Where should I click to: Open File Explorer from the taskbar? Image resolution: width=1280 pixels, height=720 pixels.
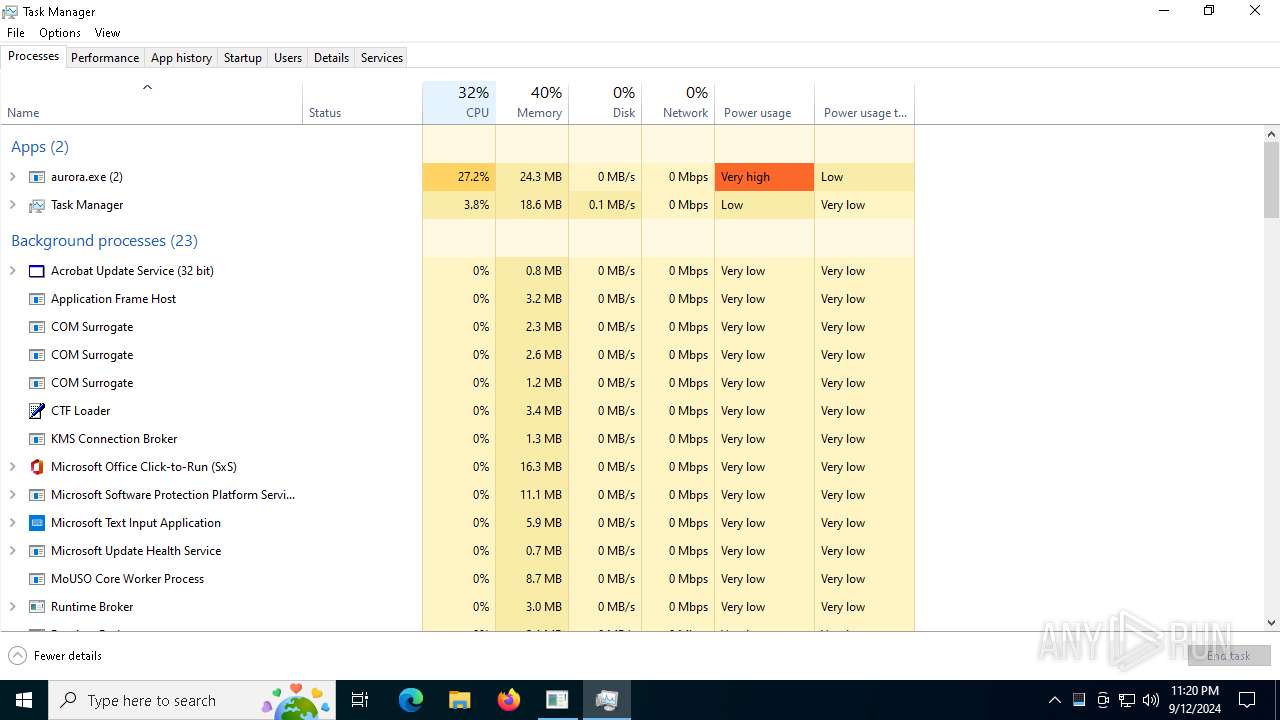pos(459,700)
